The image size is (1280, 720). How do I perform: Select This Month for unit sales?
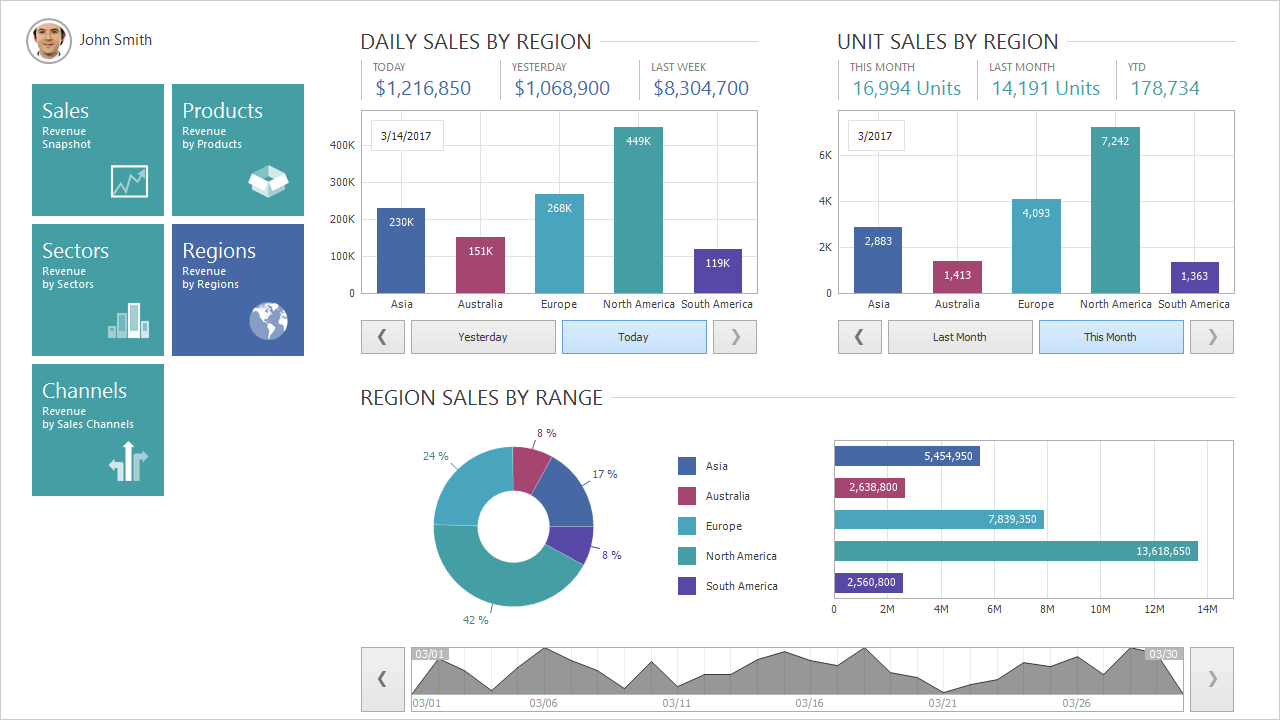[1111, 337]
